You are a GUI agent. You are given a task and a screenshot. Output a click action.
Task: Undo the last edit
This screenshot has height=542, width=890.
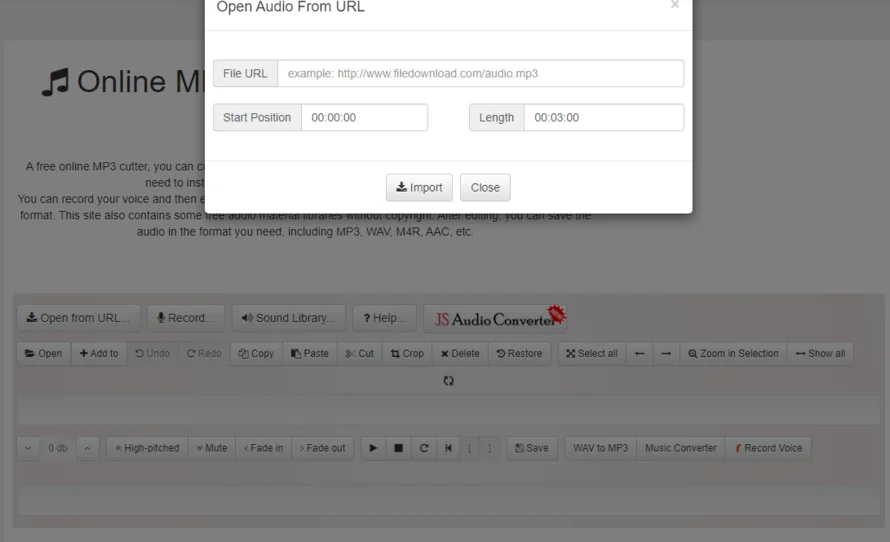tap(152, 354)
